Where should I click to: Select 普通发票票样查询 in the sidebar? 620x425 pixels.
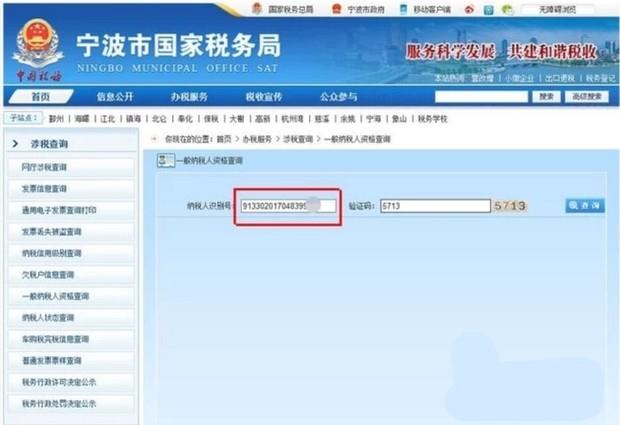tap(71, 361)
